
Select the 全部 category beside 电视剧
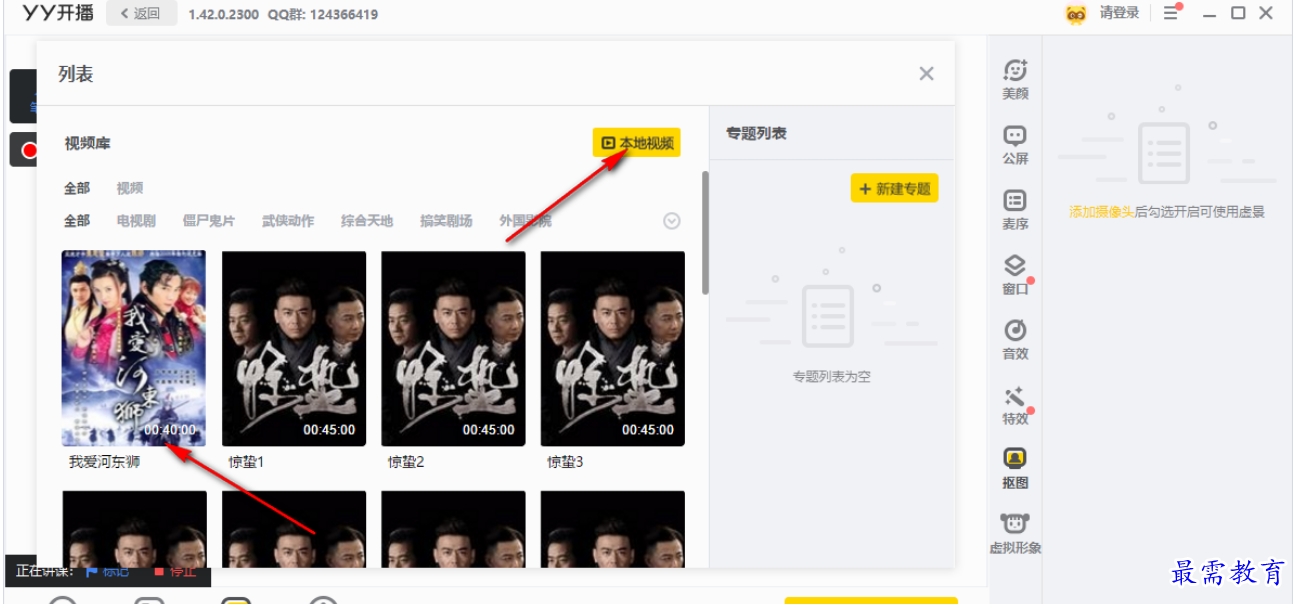77,221
